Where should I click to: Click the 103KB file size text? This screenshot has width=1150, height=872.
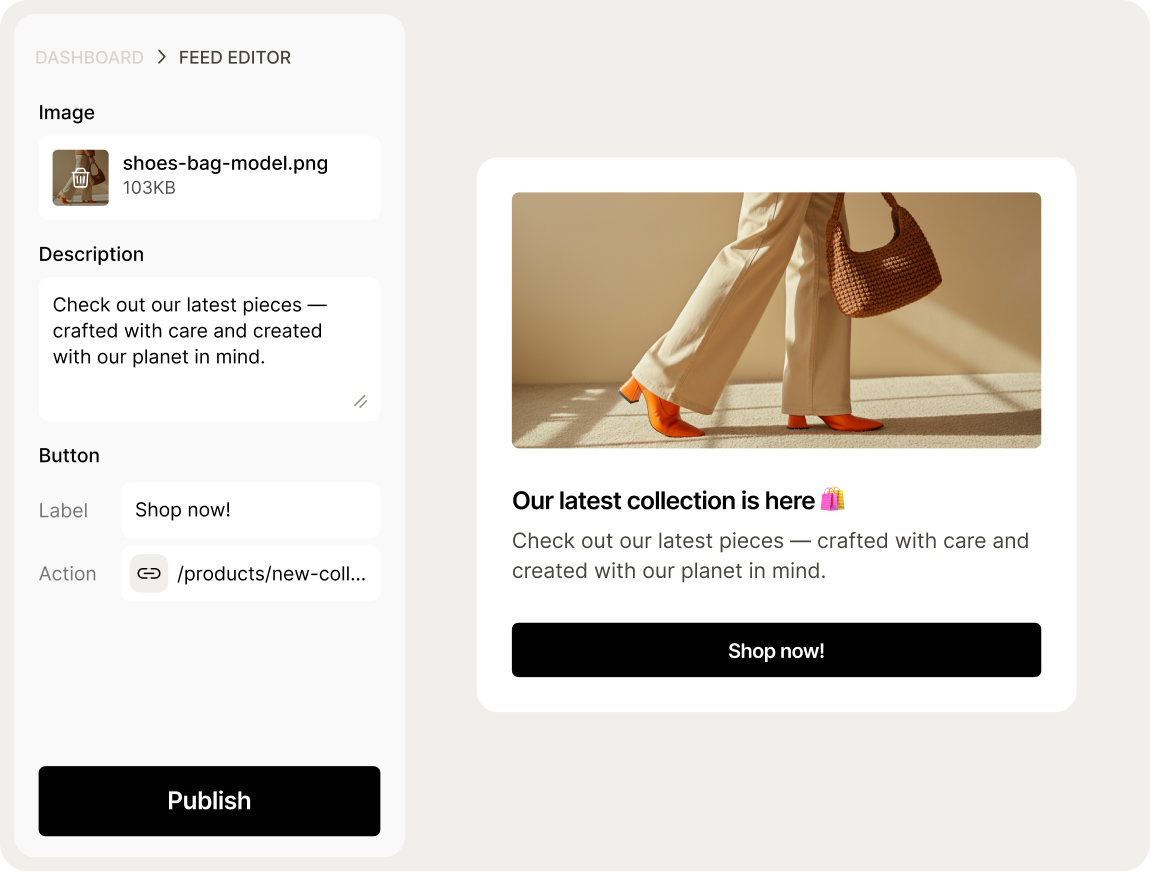click(149, 188)
